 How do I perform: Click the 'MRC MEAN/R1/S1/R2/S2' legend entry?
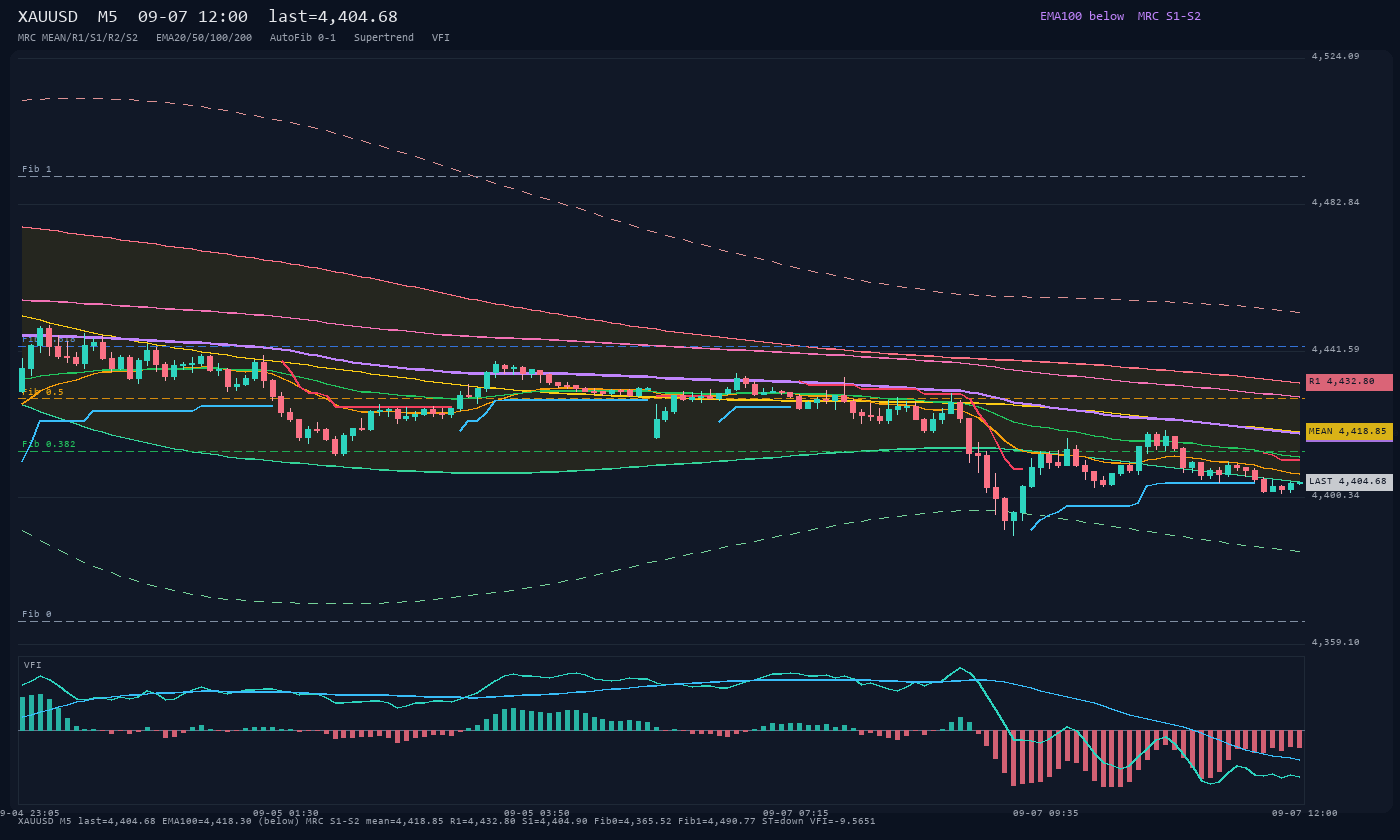click(x=78, y=38)
